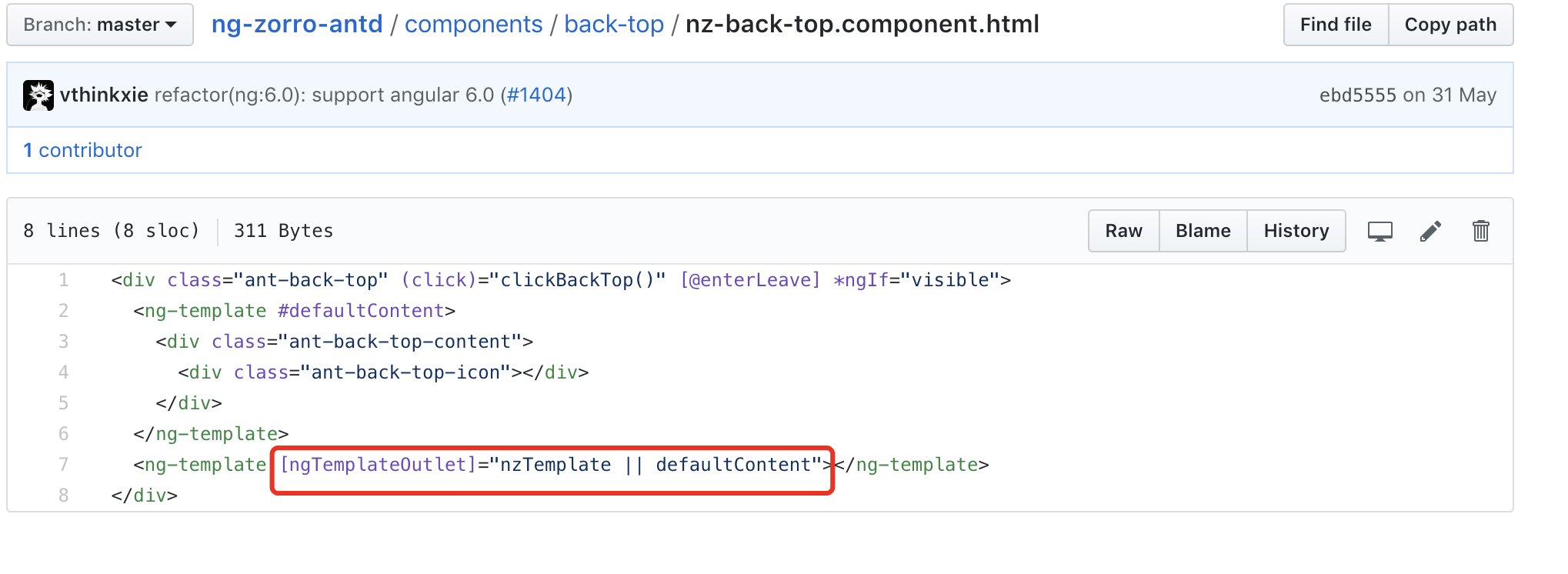
Task: Click the vthinkxie author name
Action: (x=104, y=95)
